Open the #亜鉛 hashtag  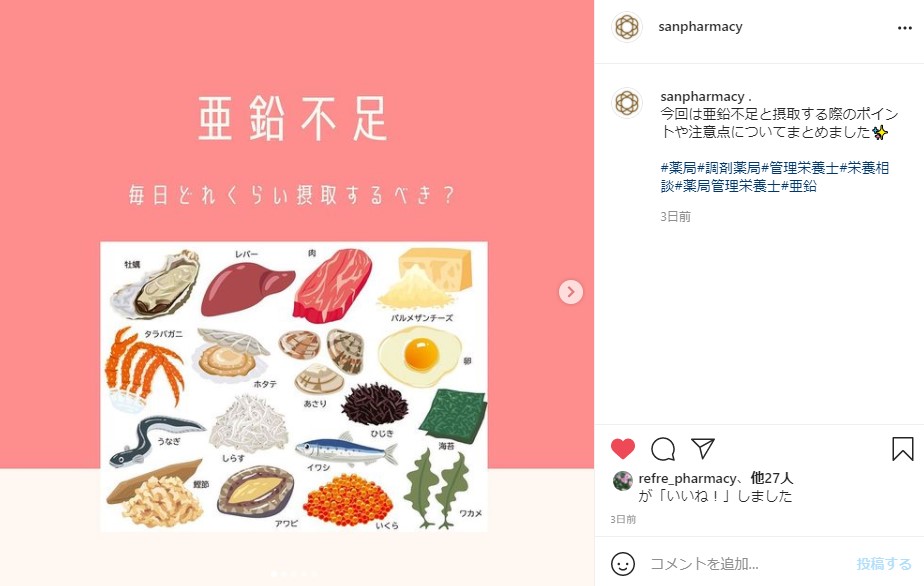[x=799, y=186]
